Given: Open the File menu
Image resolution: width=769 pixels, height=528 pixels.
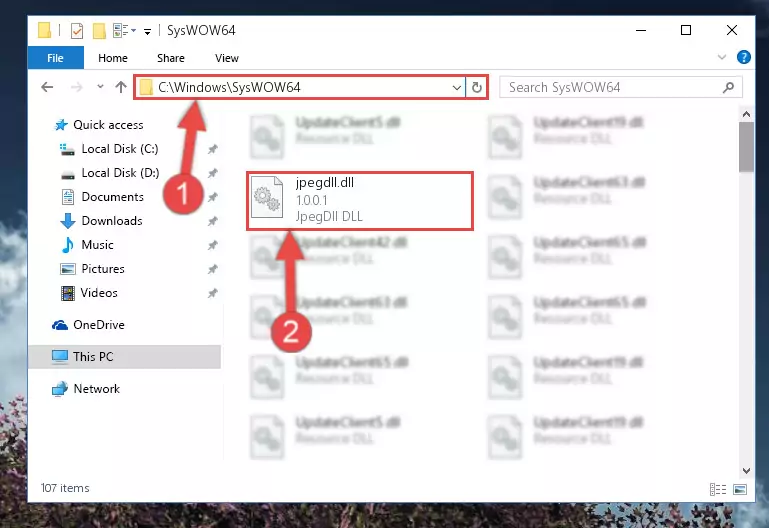Looking at the screenshot, I should [55, 58].
